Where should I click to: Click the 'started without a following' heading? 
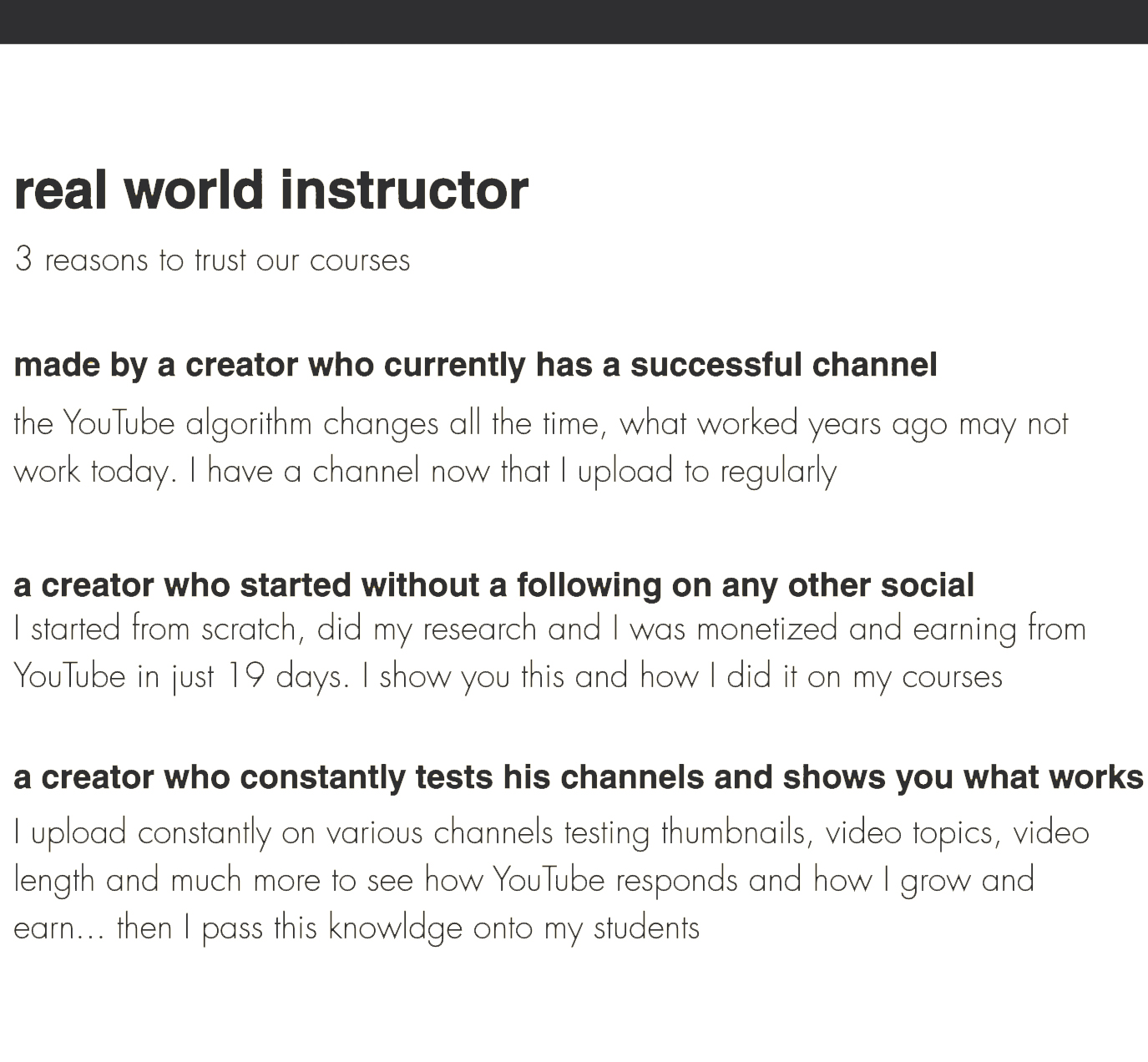[x=493, y=585]
